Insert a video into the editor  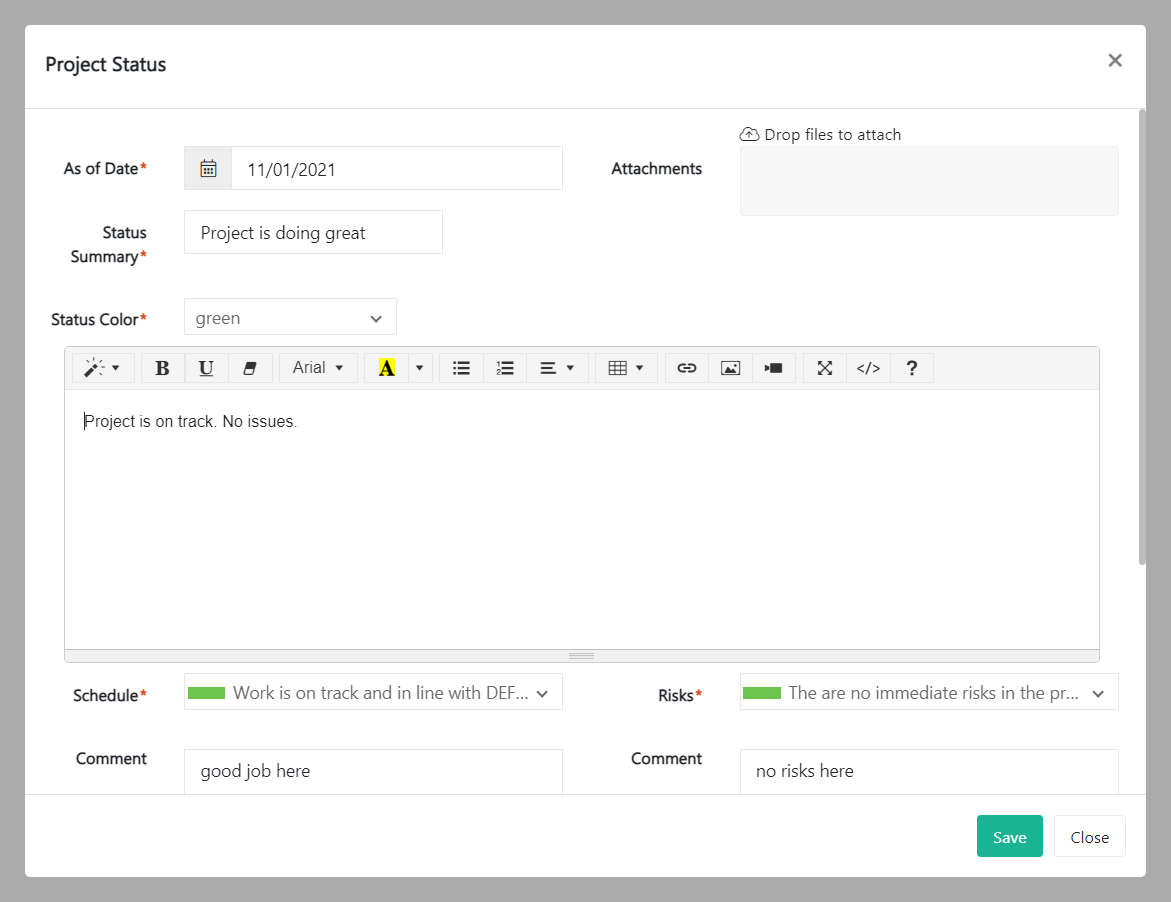[x=773, y=368]
